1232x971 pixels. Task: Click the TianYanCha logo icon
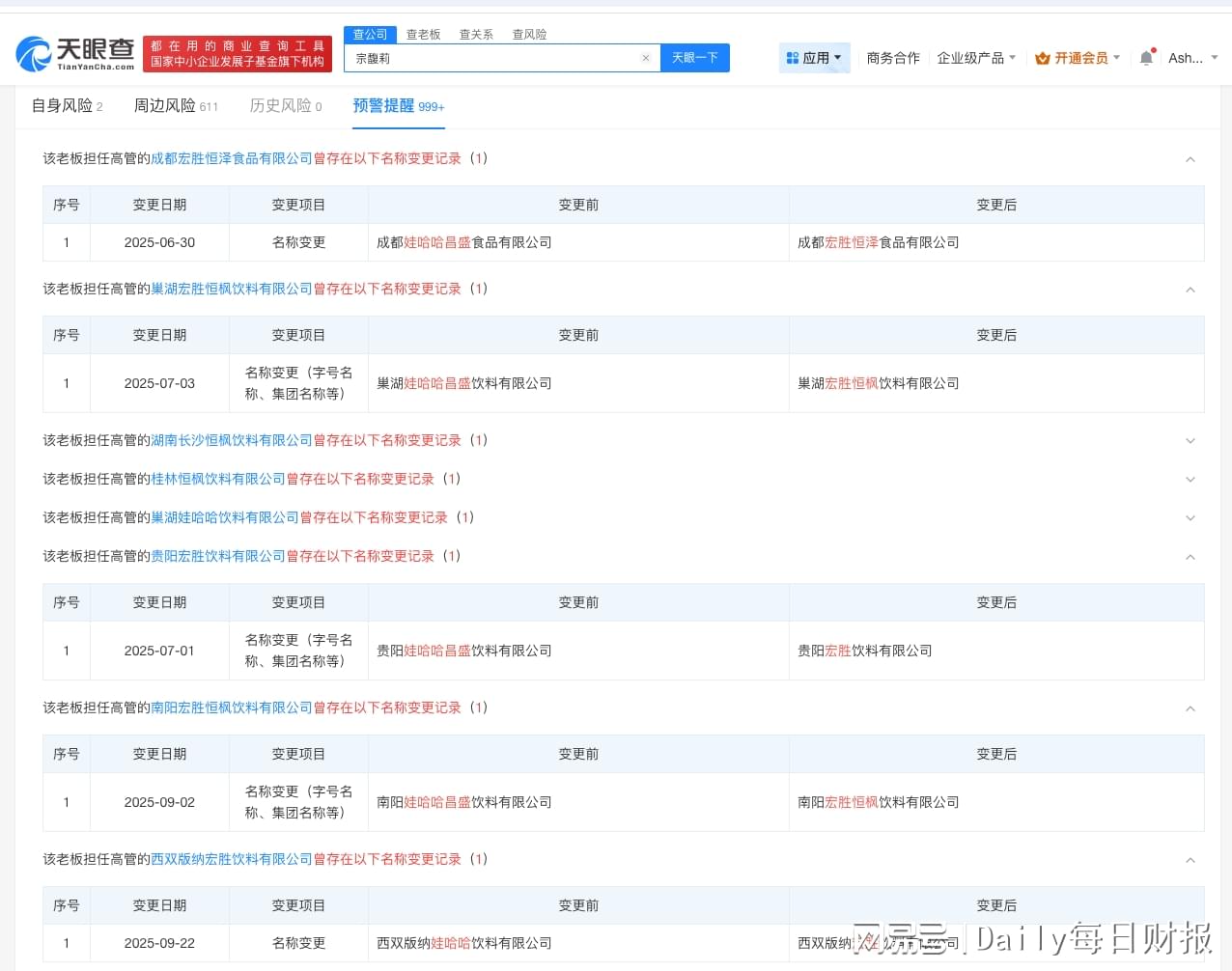[x=34, y=55]
